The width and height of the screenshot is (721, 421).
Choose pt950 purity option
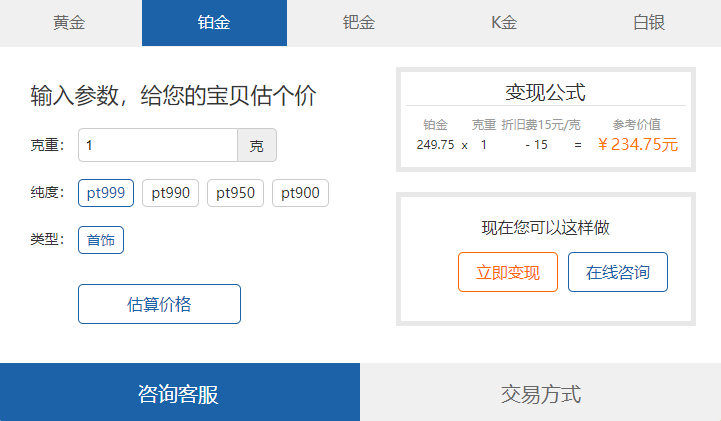point(235,193)
